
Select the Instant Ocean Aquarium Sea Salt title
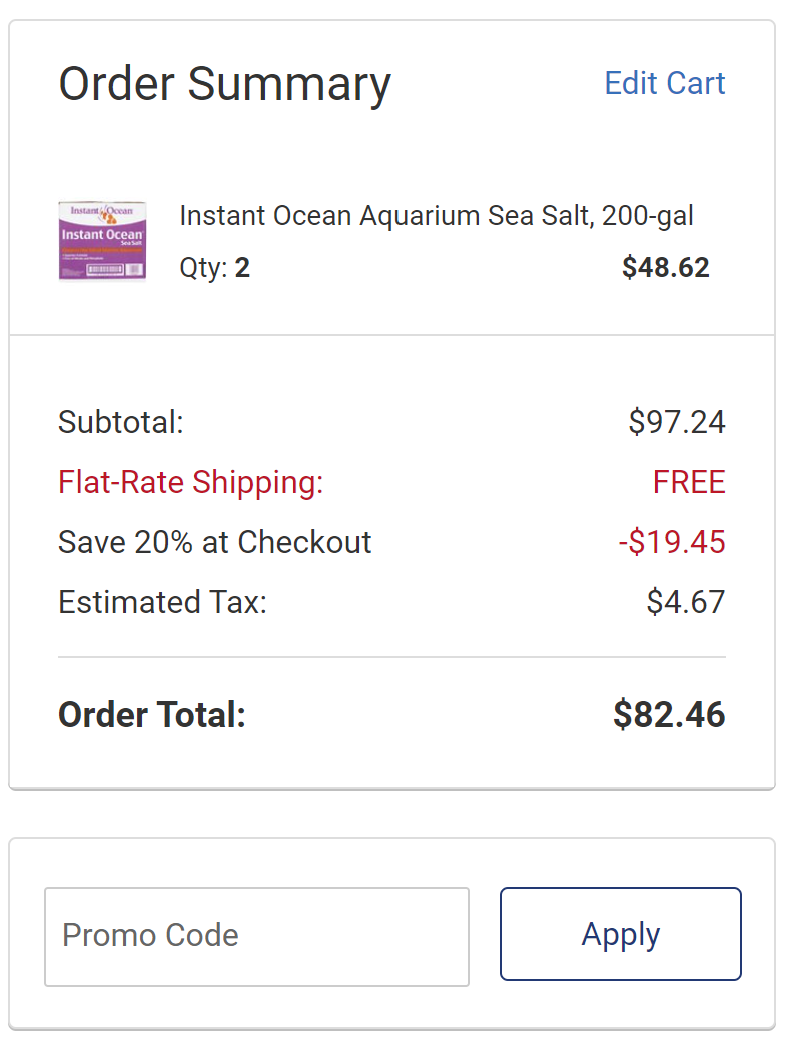(x=436, y=215)
